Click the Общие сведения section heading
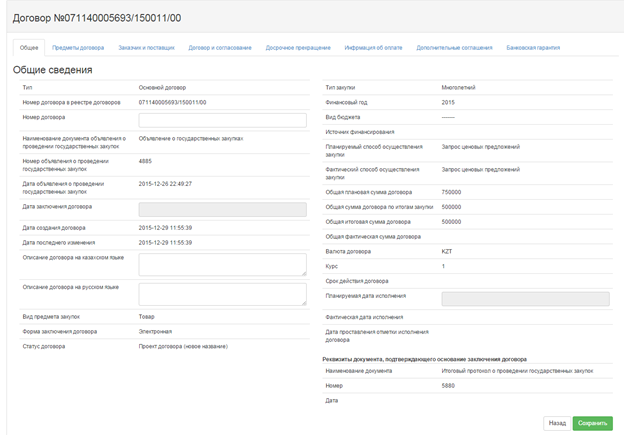624x435 pixels. point(53,70)
